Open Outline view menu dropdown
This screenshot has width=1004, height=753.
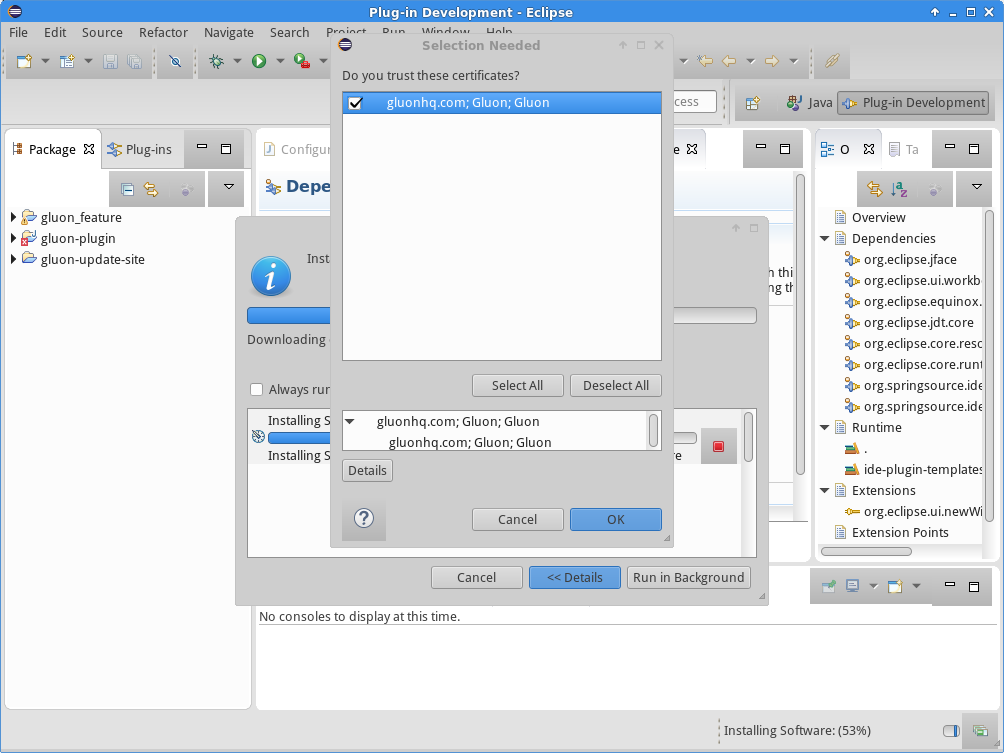[x=976, y=188]
